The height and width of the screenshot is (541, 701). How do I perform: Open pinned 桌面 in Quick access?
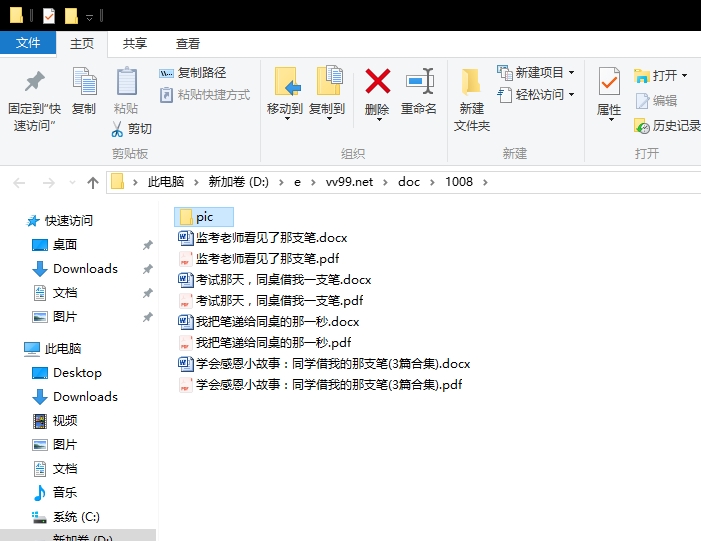coord(55,245)
